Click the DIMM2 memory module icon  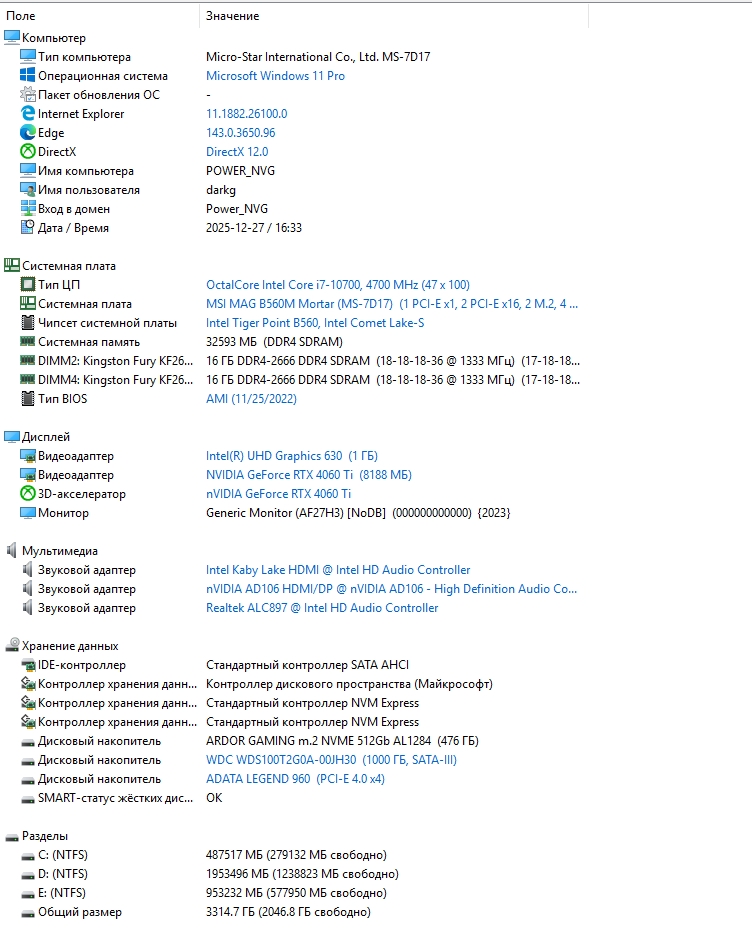pos(27,361)
